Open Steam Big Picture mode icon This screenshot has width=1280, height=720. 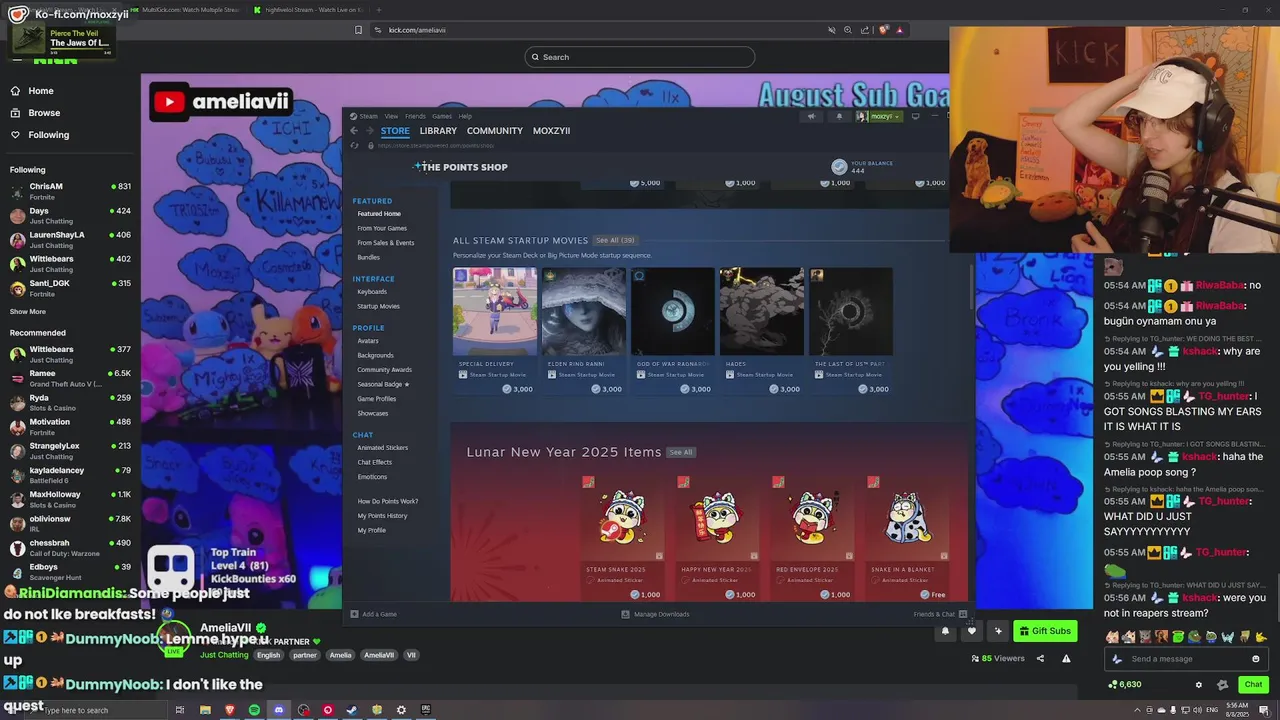[x=915, y=116]
